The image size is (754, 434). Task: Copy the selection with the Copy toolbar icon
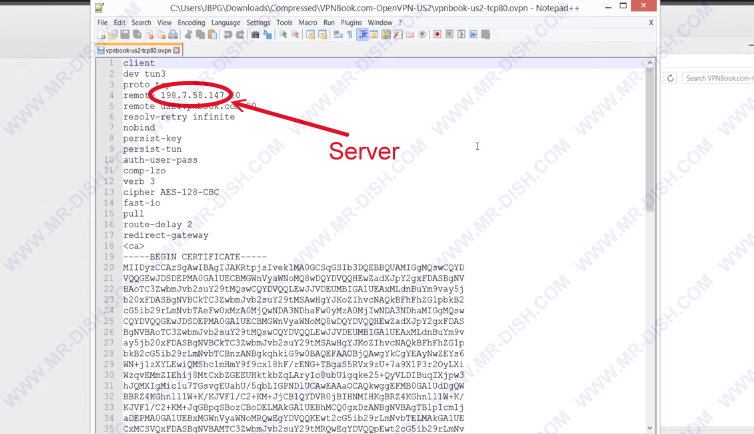click(200, 35)
